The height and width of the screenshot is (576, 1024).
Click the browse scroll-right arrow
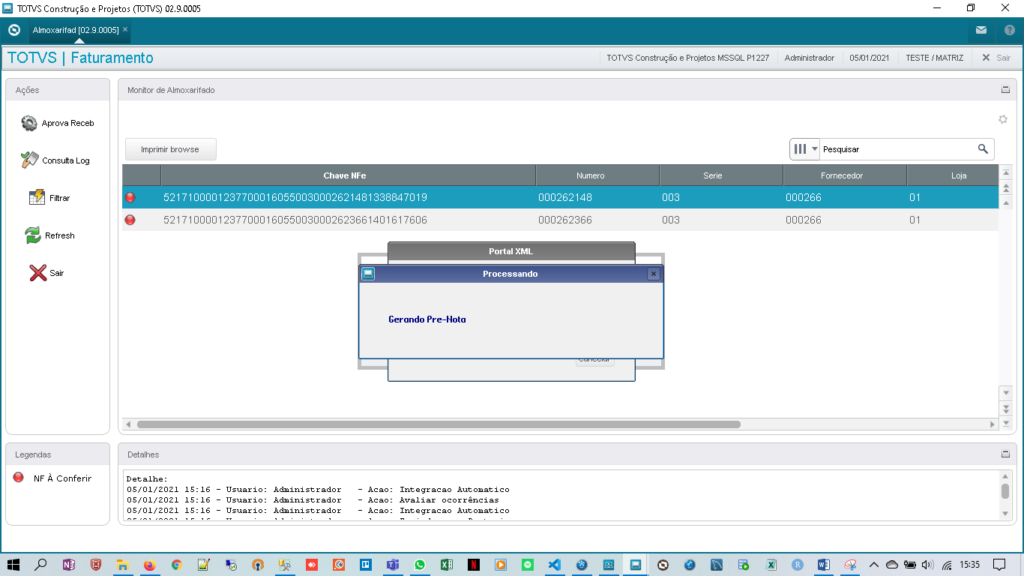[x=992, y=424]
